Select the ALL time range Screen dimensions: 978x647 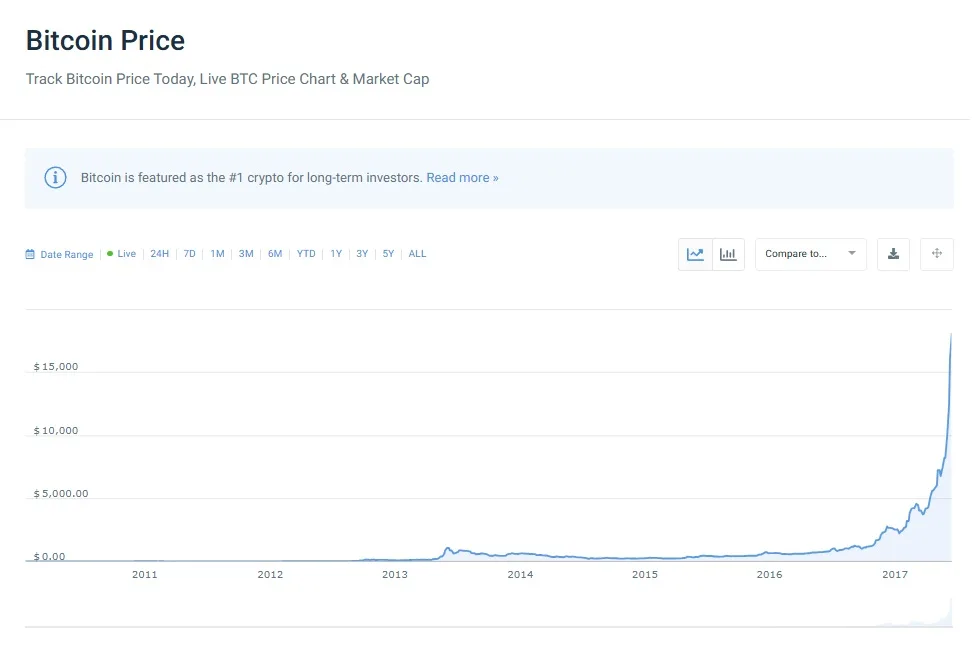click(417, 254)
